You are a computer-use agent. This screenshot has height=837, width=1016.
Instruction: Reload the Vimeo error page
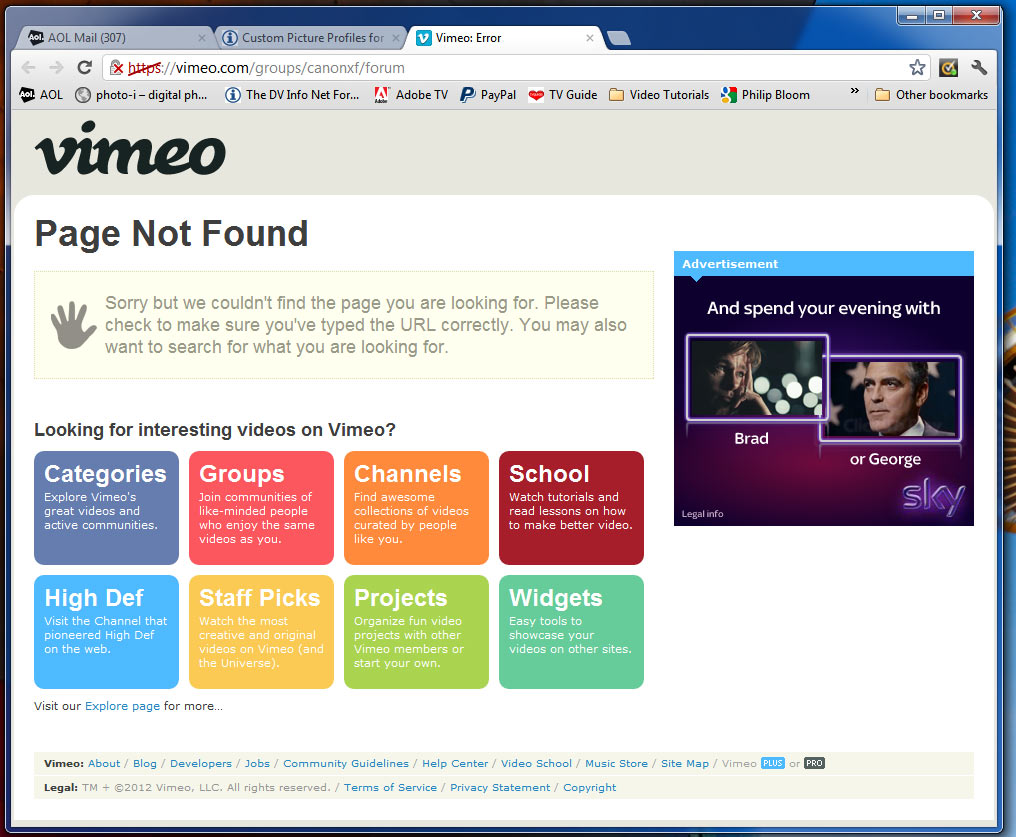(x=84, y=67)
